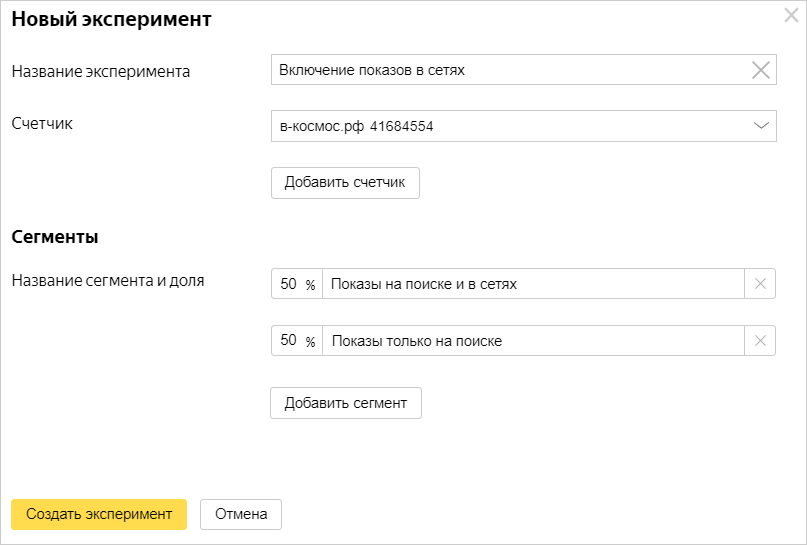Screen dimensions: 807x545
Task: Add a new segment with Добавить сегмент
Action: tap(346, 403)
